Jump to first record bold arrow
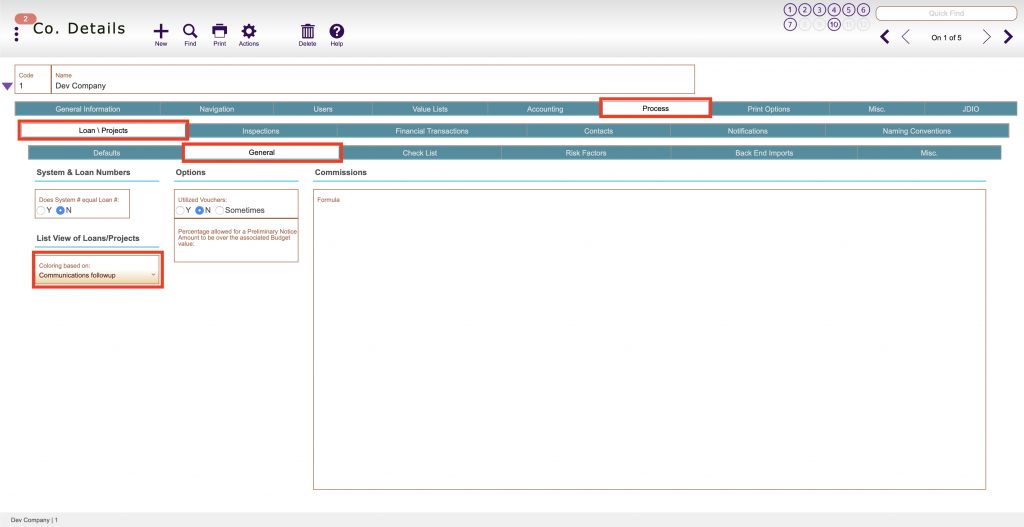The image size is (1024, 527). click(x=885, y=37)
